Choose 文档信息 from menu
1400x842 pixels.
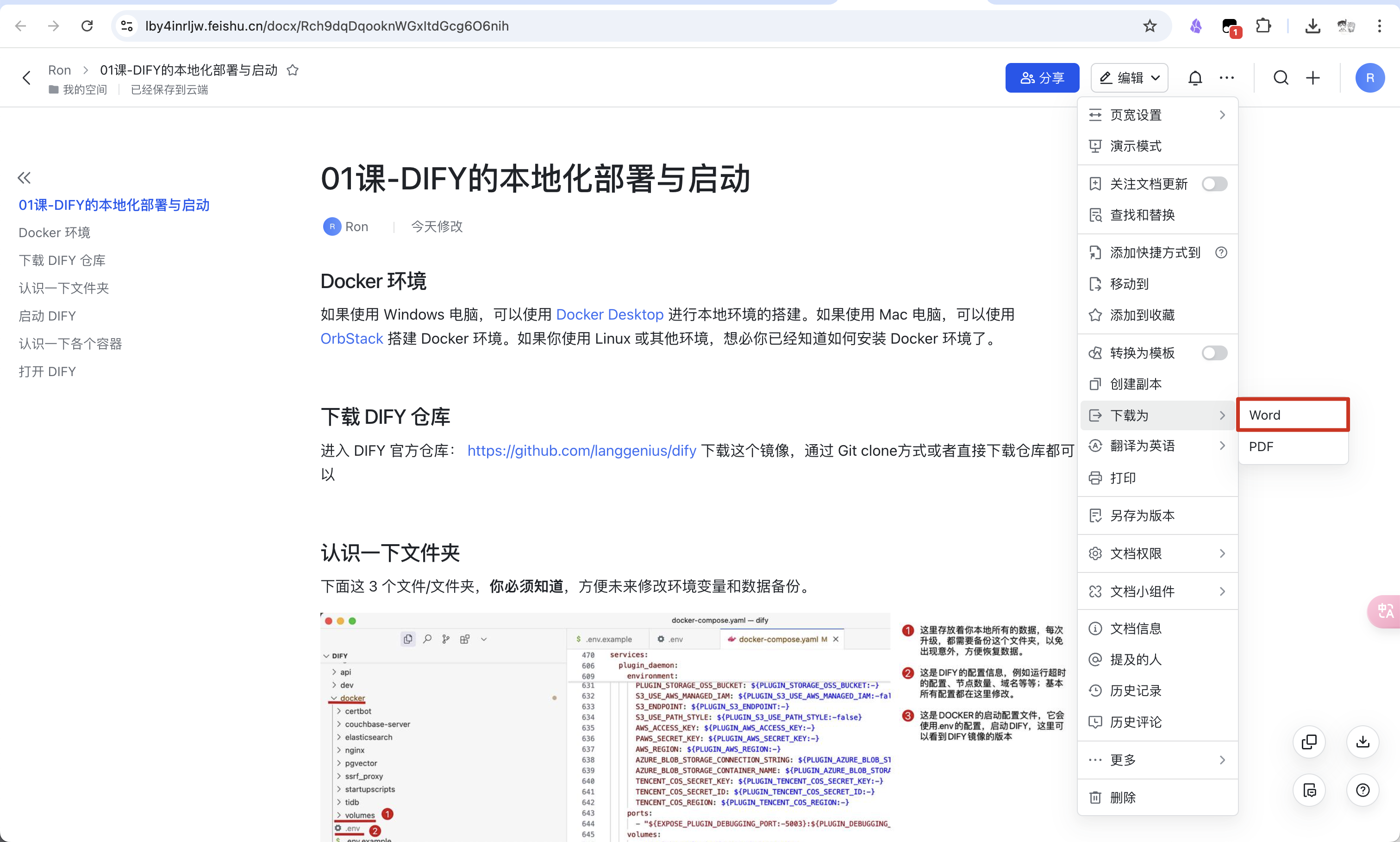coord(1157,628)
